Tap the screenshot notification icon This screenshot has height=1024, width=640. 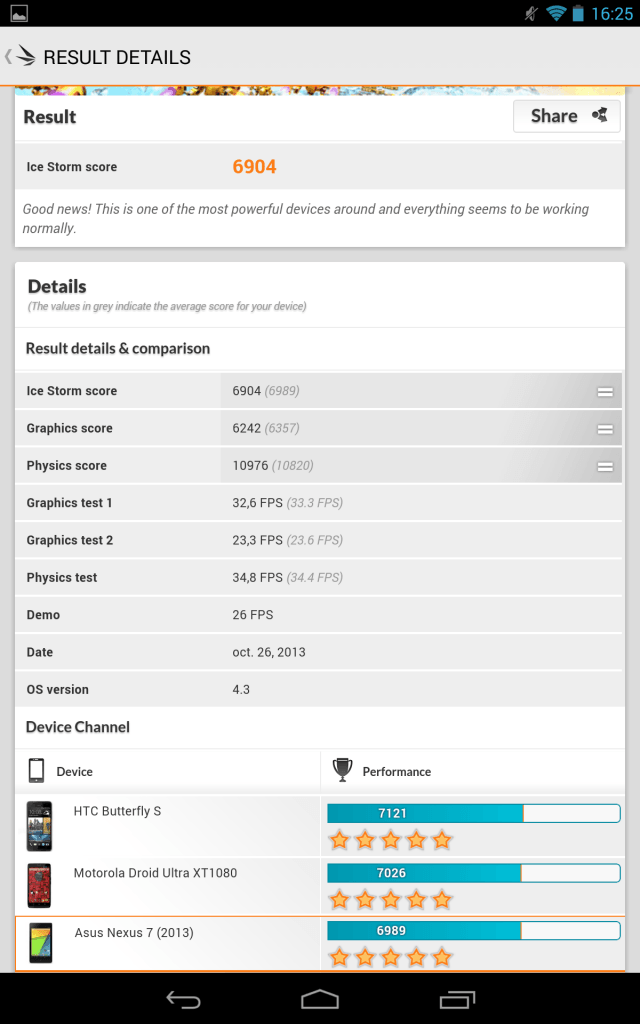coord(19,13)
